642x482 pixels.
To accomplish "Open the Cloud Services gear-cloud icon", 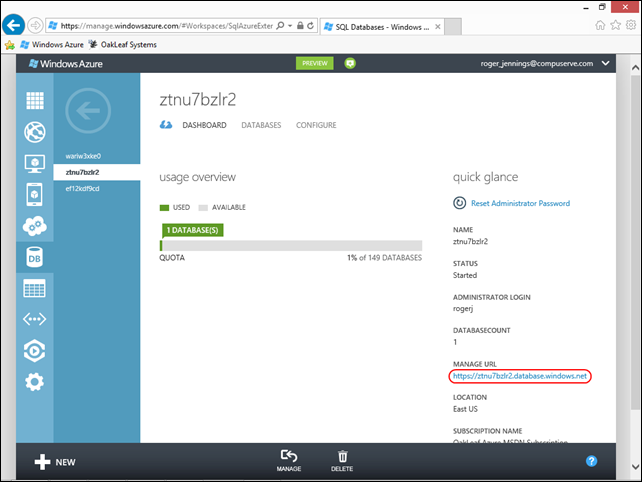I will click(x=35, y=226).
